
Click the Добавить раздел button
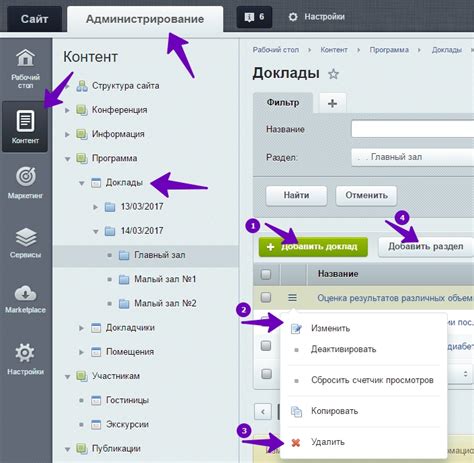point(426,247)
